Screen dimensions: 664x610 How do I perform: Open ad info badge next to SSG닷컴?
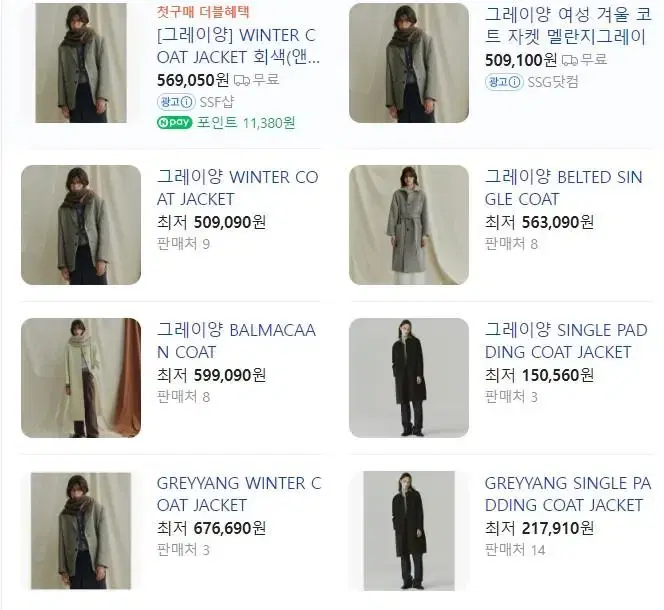(x=504, y=82)
